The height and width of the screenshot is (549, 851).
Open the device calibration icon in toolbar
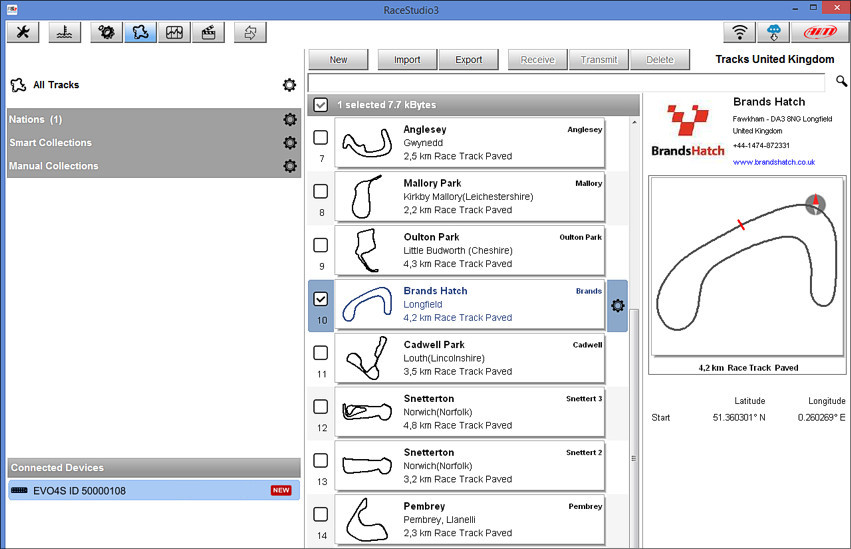[x=65, y=33]
